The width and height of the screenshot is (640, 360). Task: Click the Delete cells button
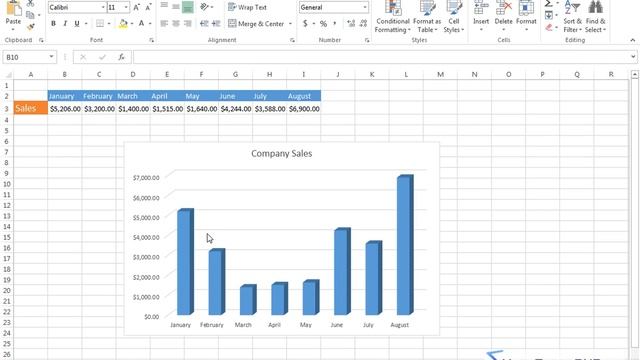pos(504,16)
